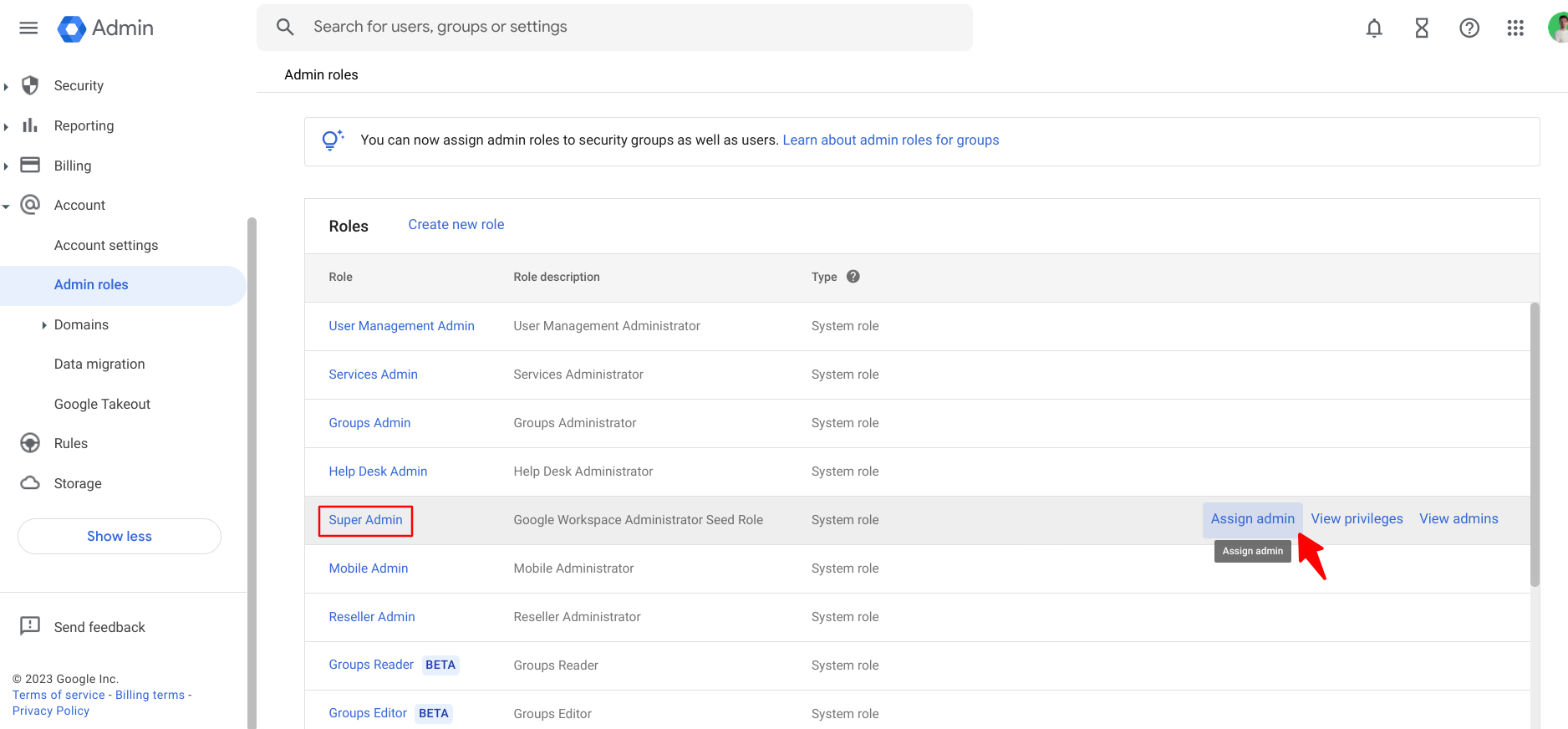Open the account profile avatar
Image resolution: width=1568 pixels, height=729 pixels.
click(1558, 28)
